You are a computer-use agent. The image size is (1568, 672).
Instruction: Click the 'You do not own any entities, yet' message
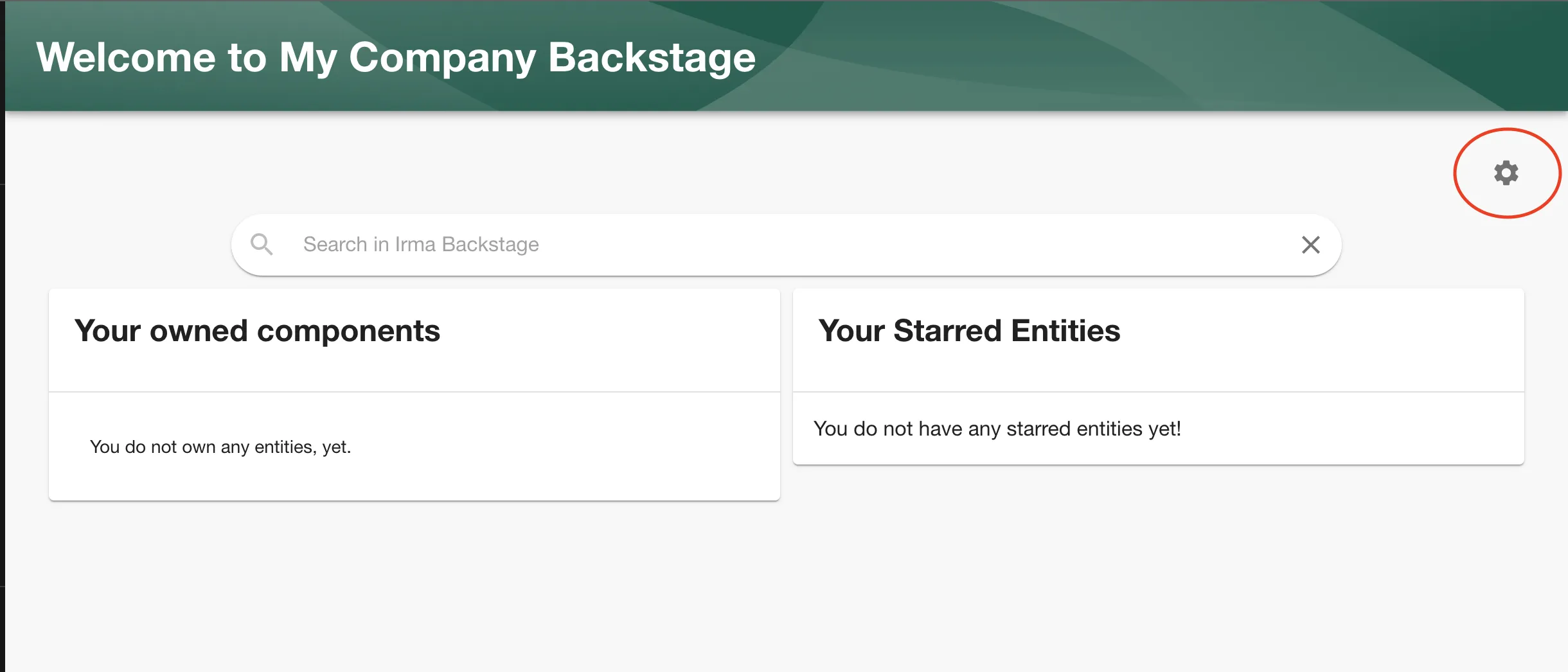point(221,446)
